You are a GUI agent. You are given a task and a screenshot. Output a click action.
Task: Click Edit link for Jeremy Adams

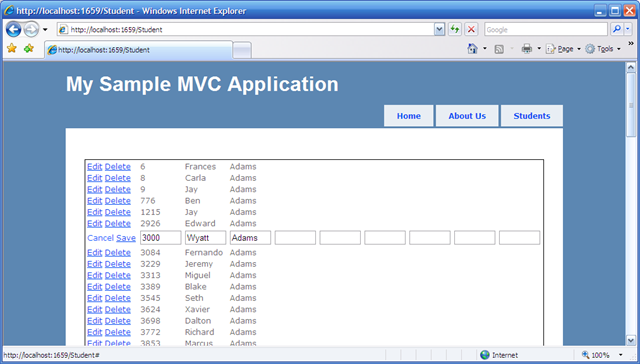pyautogui.click(x=94, y=264)
